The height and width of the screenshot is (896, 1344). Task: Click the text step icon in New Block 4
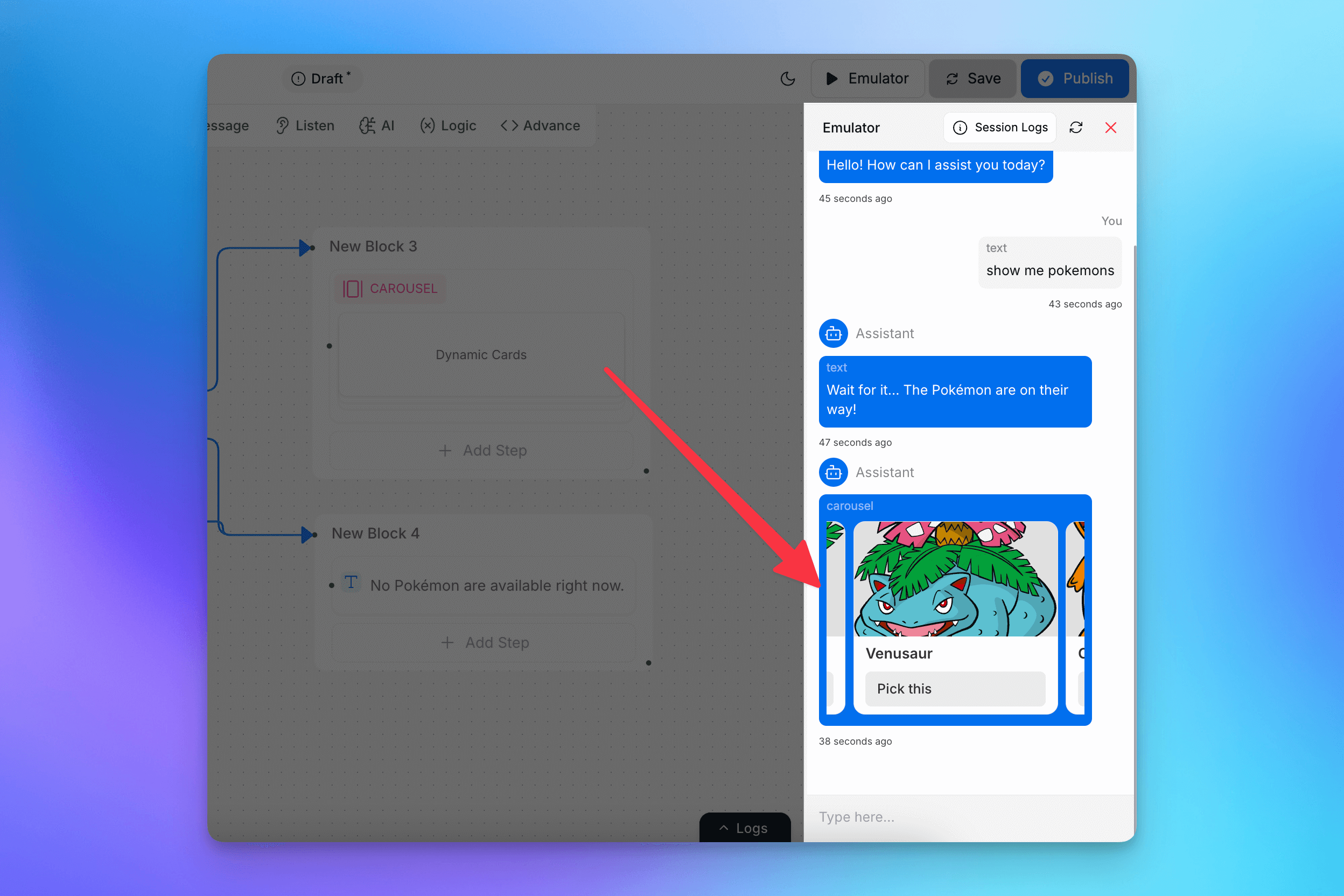click(351, 583)
